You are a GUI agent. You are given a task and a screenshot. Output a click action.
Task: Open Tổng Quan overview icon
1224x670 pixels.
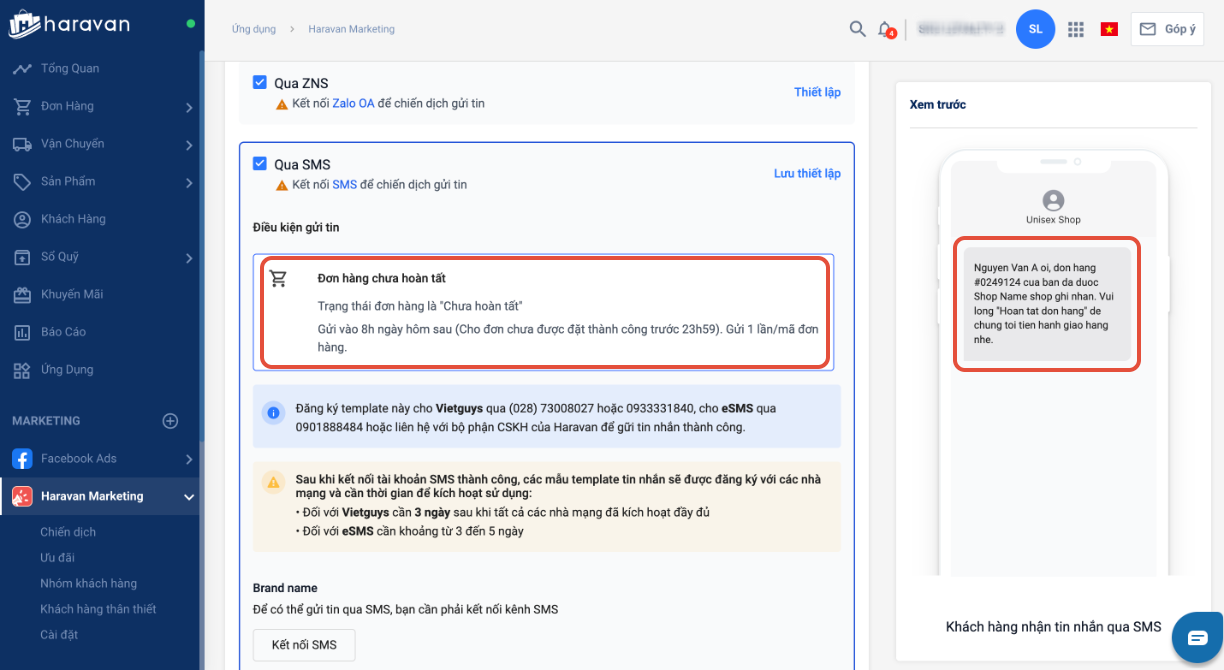click(x=22, y=69)
